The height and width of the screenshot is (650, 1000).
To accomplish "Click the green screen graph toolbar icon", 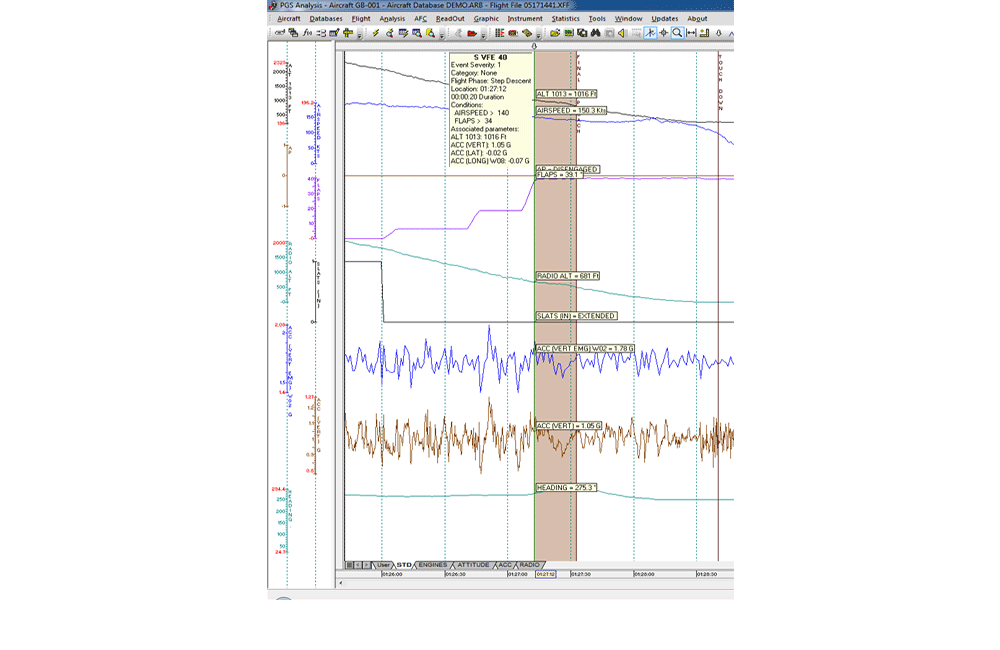I will click(x=569, y=33).
